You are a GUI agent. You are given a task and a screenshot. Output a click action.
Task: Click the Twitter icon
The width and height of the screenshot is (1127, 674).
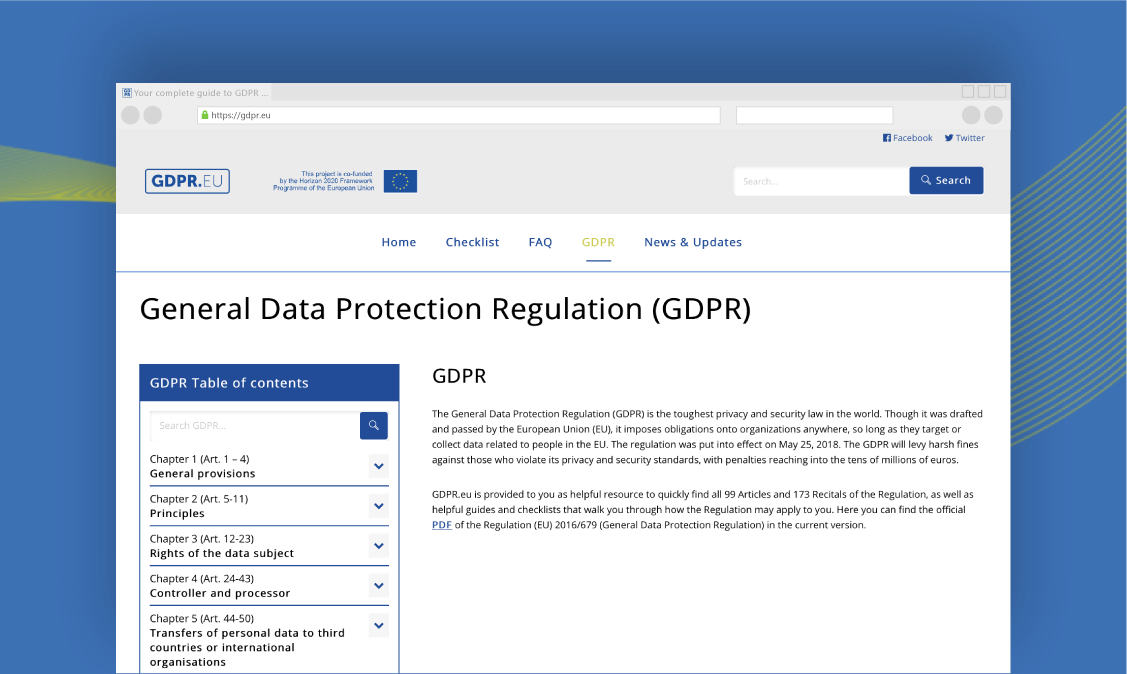[x=947, y=137]
